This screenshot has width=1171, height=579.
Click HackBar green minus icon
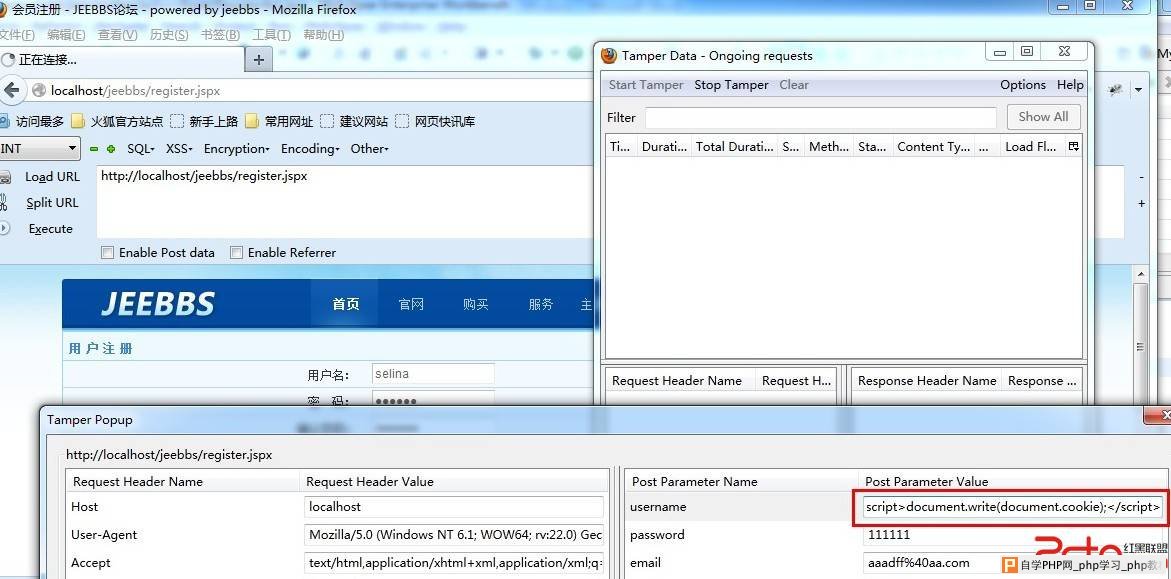coord(94,149)
